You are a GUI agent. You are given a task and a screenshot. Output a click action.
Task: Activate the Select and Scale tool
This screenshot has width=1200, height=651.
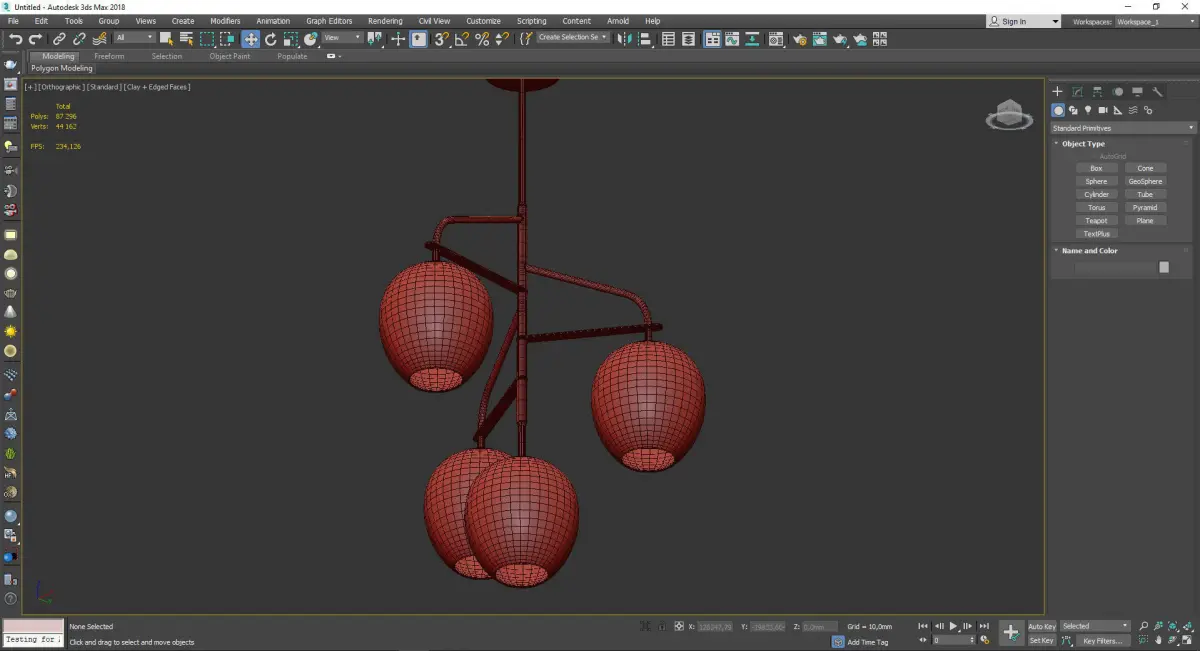click(290, 39)
